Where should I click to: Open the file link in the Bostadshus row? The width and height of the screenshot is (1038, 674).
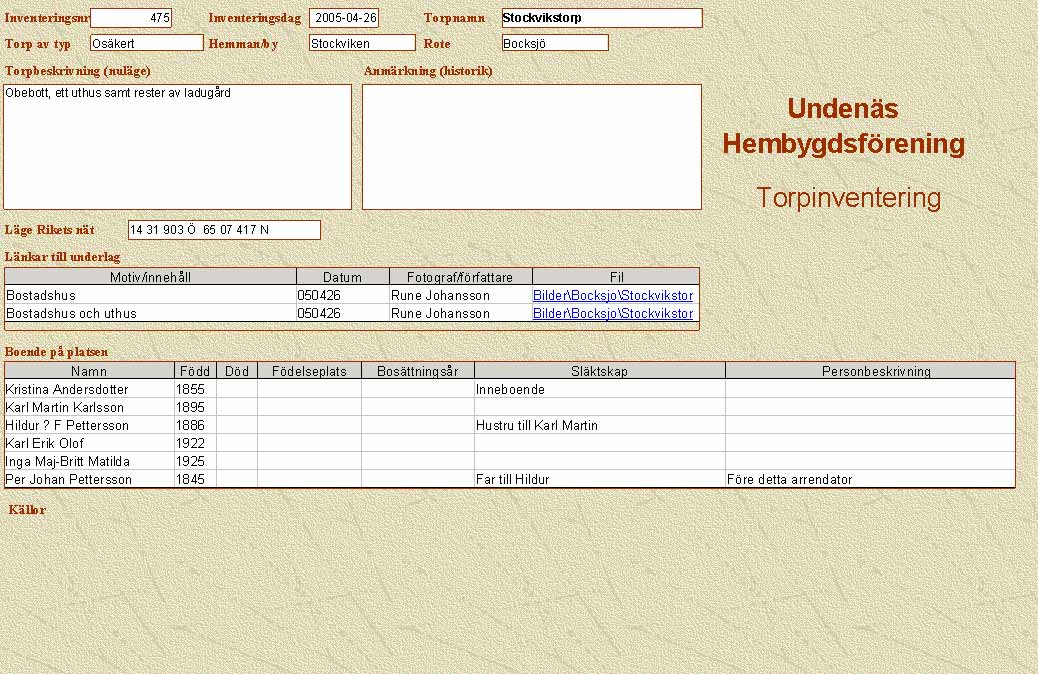(x=612, y=296)
